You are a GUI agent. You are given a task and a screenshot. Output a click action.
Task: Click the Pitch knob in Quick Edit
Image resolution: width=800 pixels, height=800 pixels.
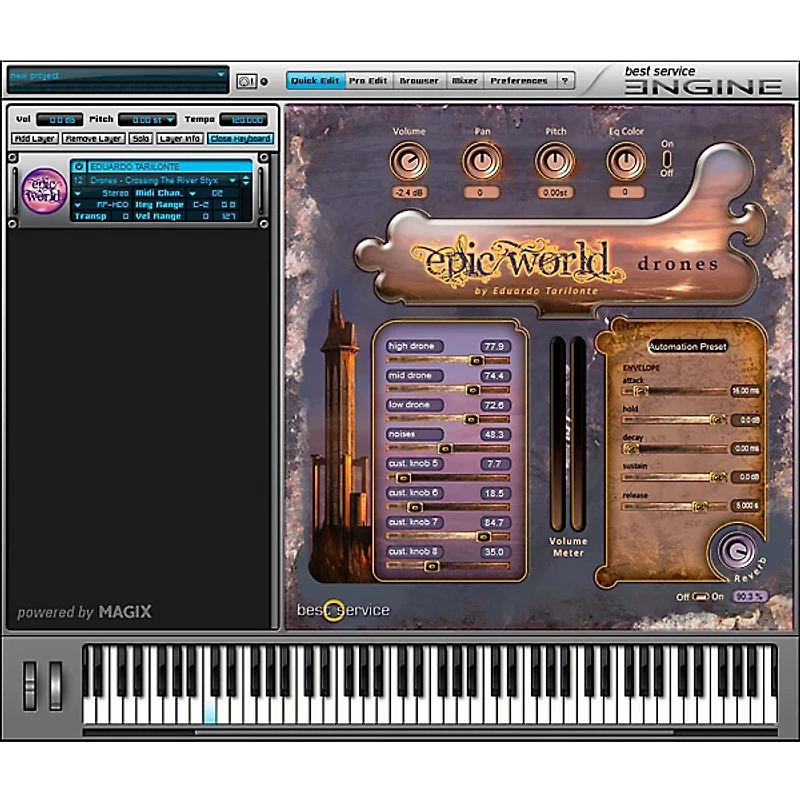(x=555, y=160)
